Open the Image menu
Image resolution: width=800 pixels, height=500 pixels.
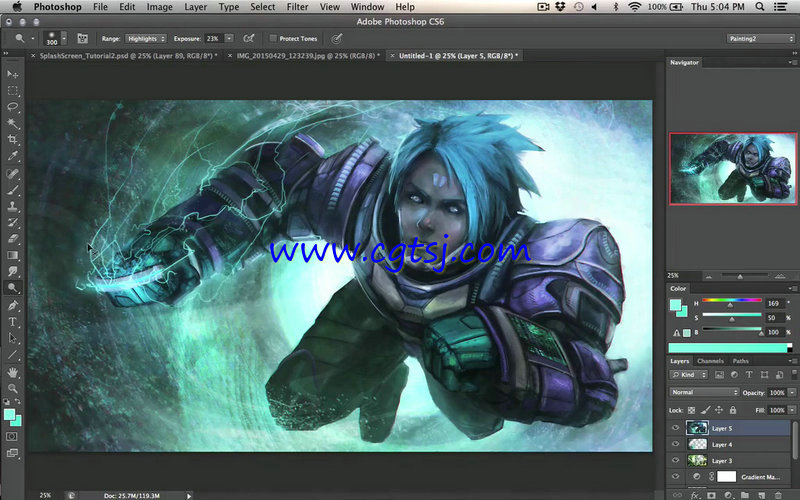159,7
